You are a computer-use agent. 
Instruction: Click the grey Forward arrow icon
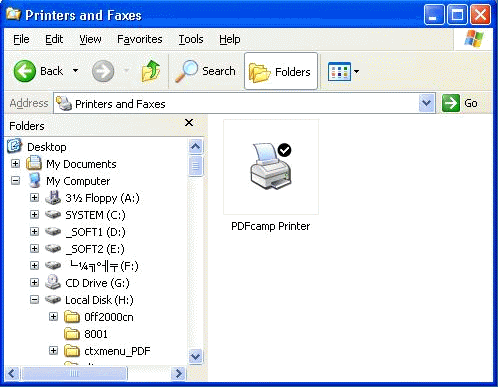[103, 71]
